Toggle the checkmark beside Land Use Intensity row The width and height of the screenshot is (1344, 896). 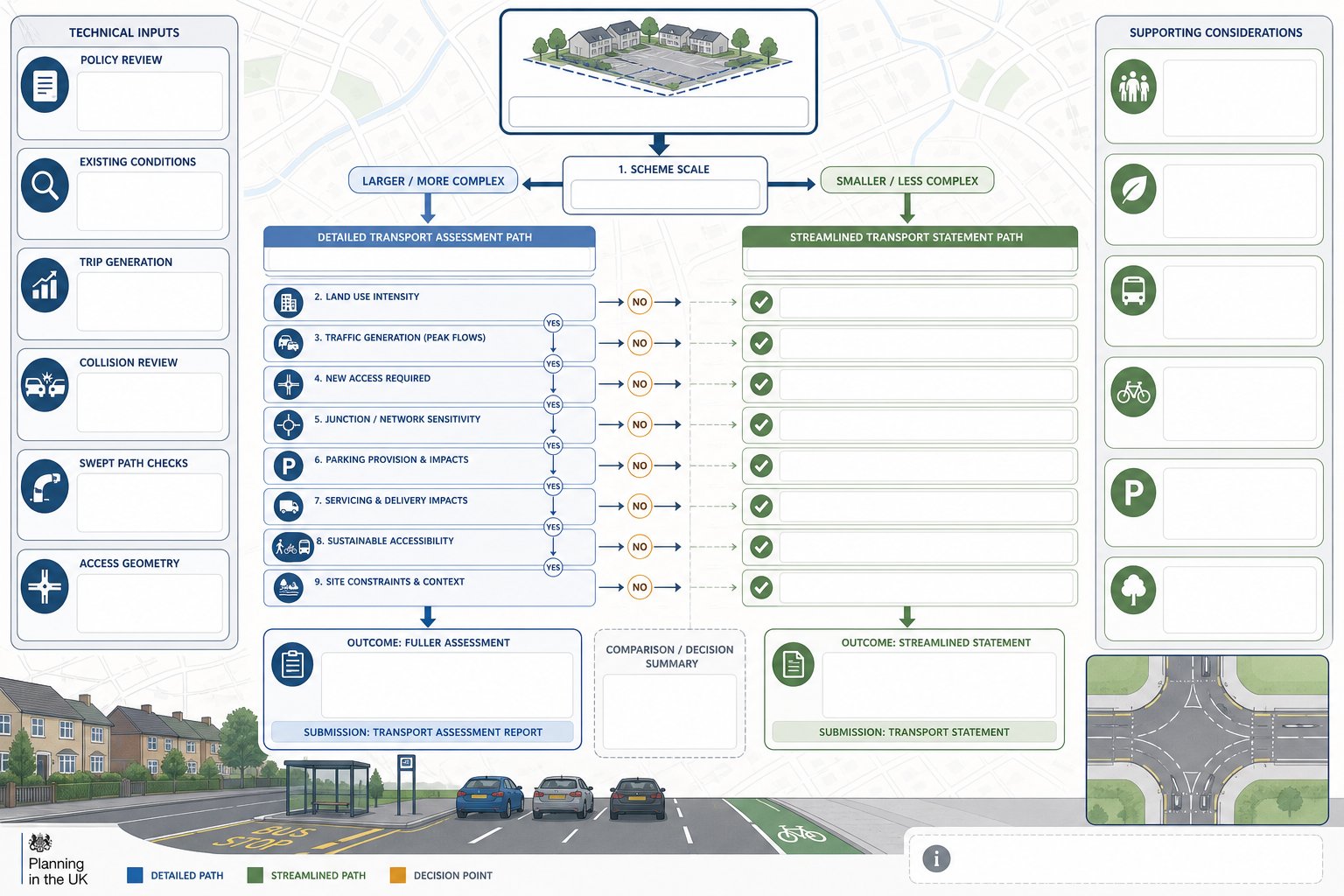tap(761, 303)
